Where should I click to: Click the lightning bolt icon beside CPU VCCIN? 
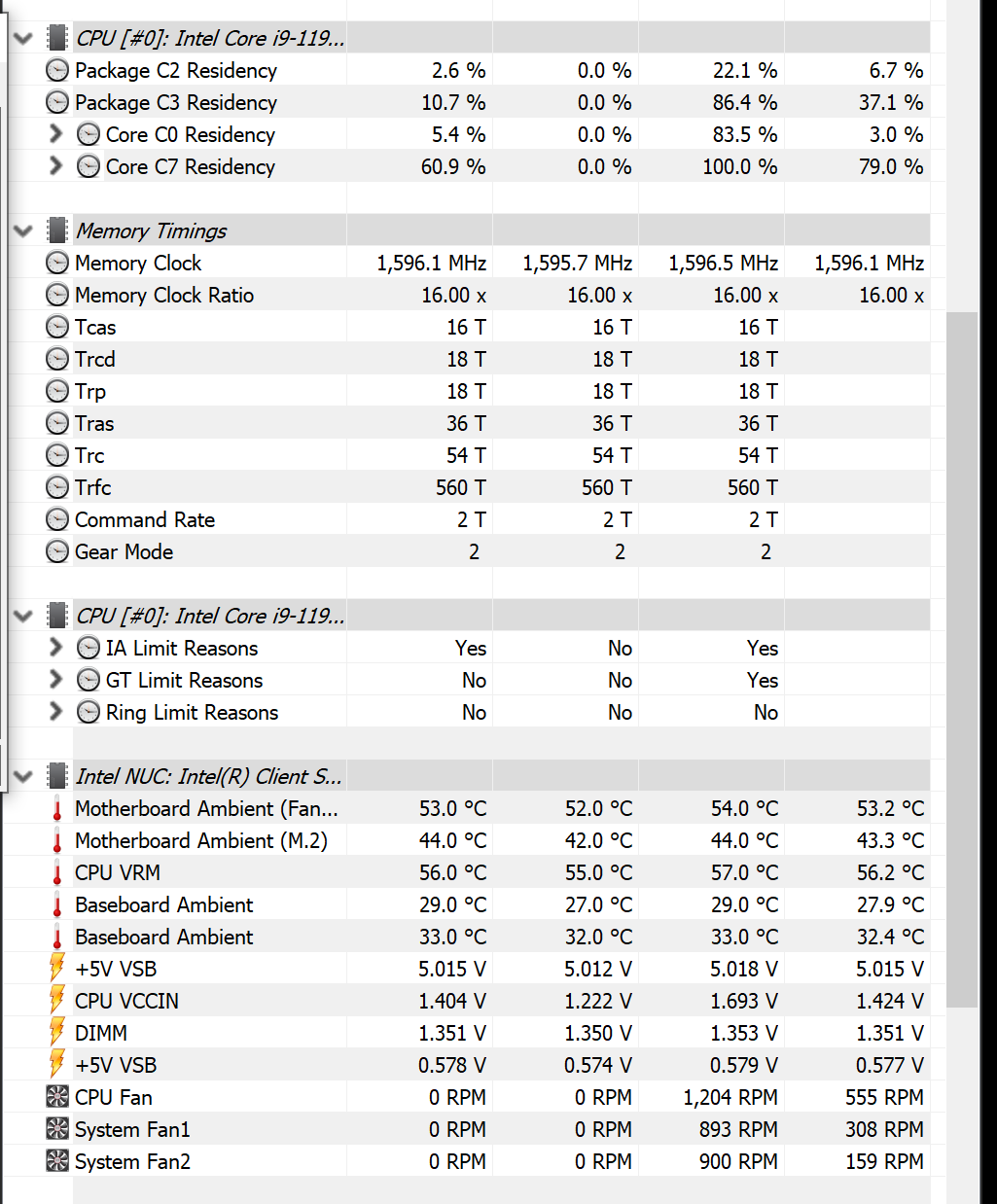point(57,1001)
